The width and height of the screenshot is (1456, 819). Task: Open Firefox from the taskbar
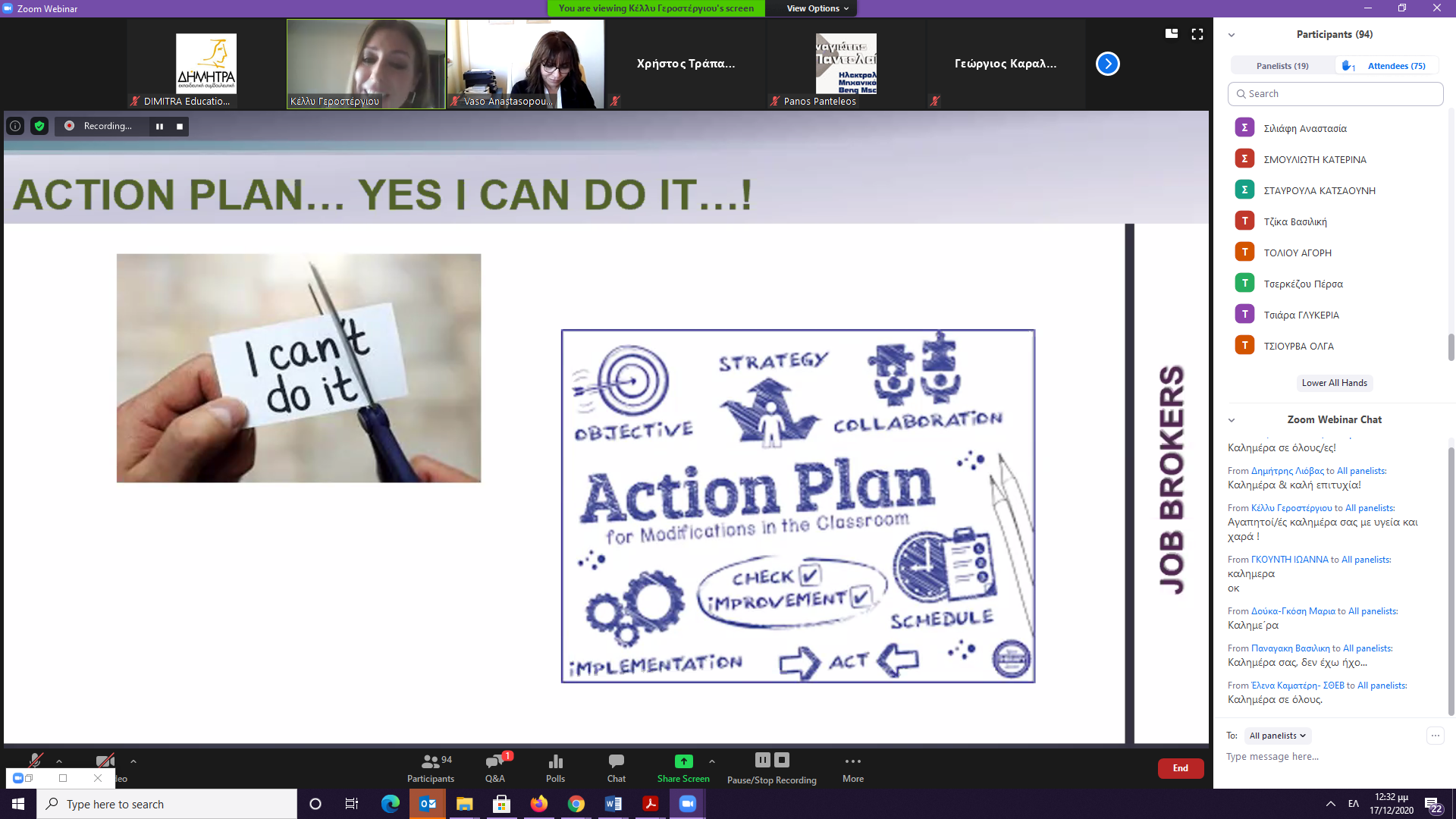pos(539,804)
